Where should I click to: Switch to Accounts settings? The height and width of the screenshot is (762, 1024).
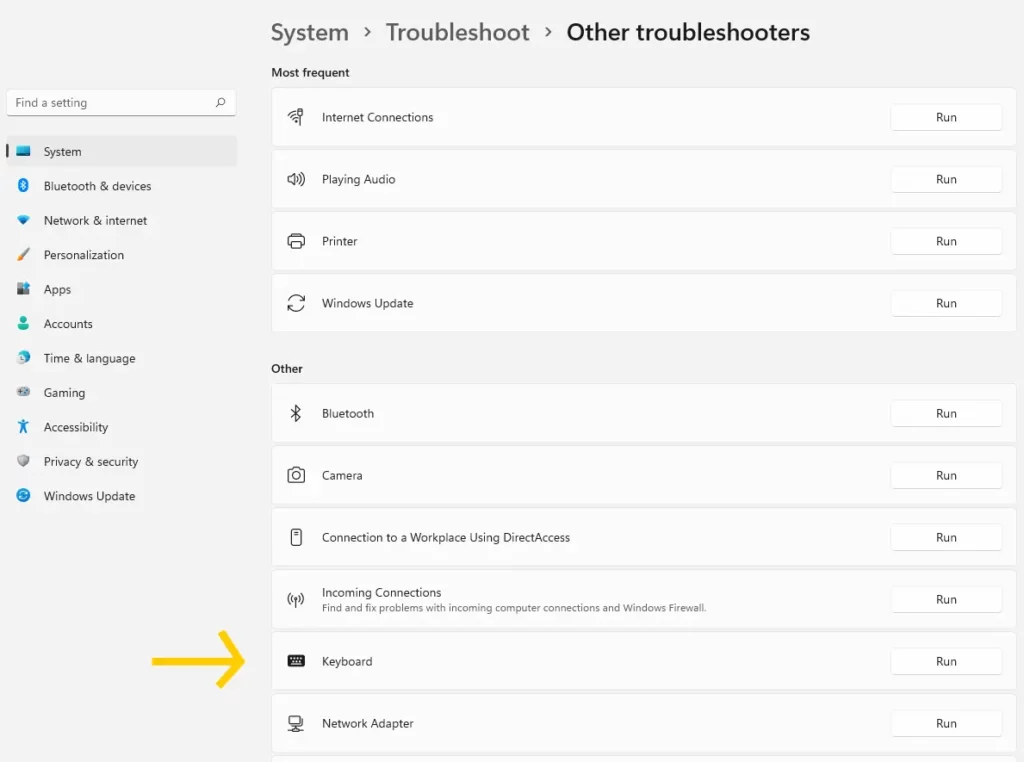(x=121, y=324)
